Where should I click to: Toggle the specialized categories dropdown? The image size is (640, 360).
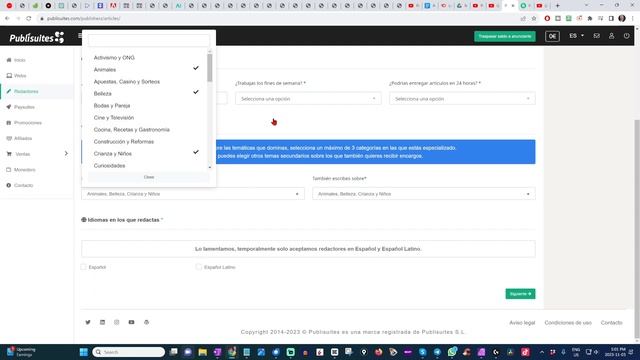tap(193, 194)
